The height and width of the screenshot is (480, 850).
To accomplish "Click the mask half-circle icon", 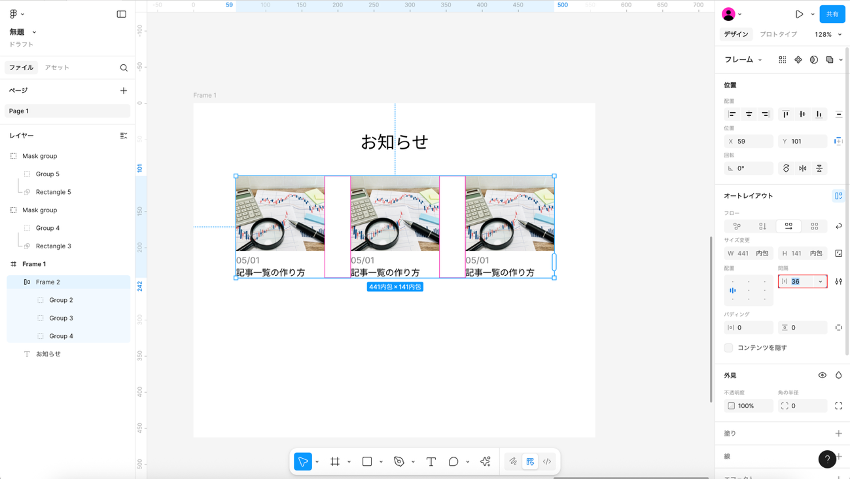I will pyautogui.click(x=814, y=60).
